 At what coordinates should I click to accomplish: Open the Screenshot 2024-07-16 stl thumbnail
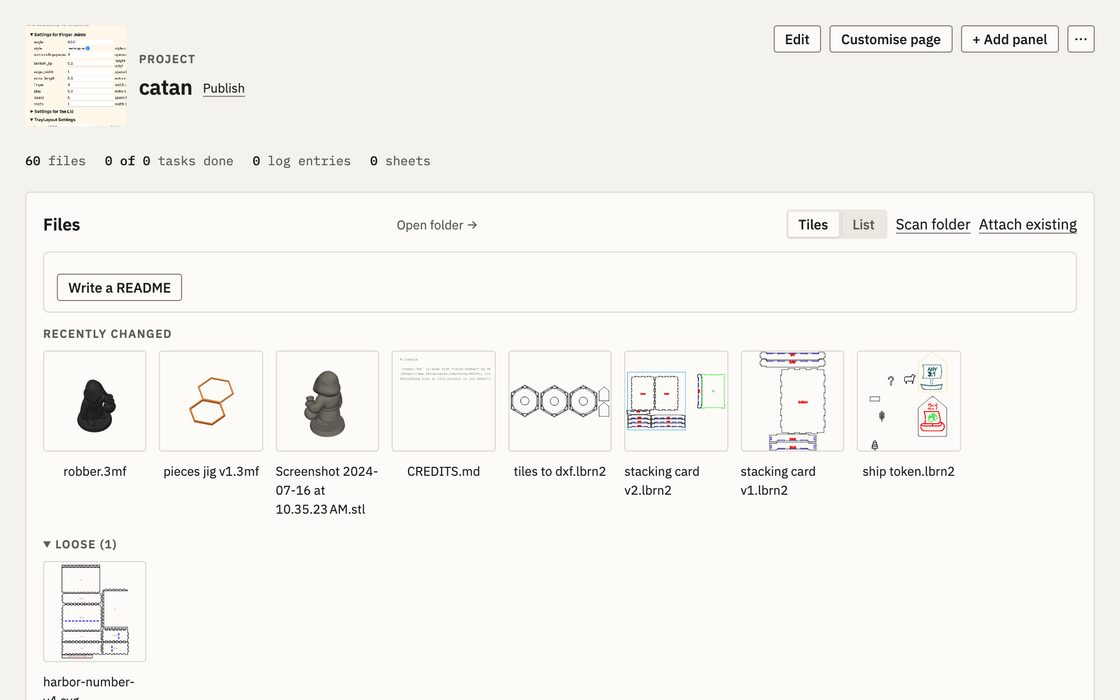pos(327,401)
